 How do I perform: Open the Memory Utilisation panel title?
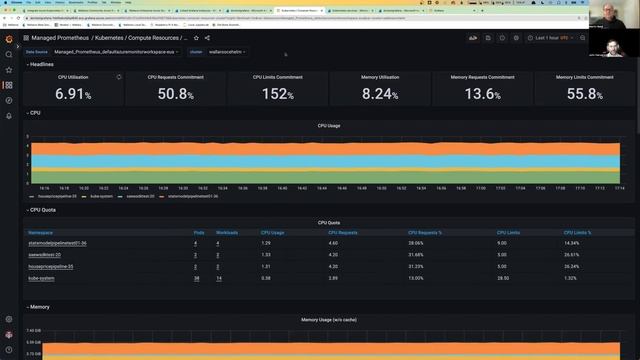point(380,77)
